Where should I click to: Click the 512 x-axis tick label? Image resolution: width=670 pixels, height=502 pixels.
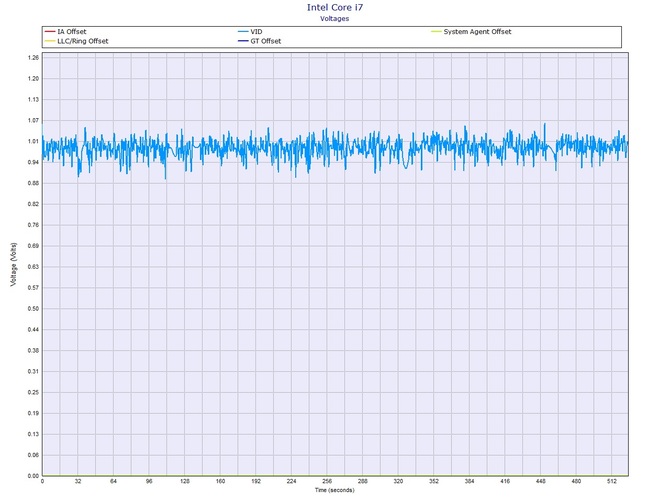612,481
